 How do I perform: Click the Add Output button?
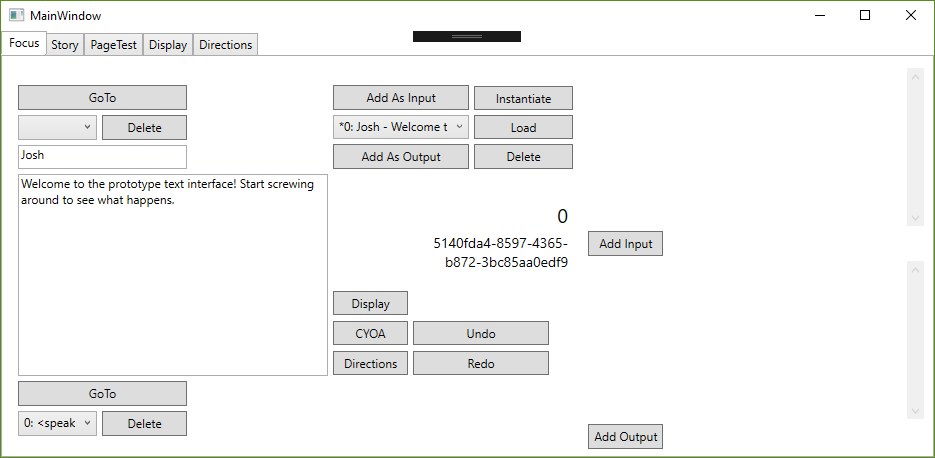[625, 437]
